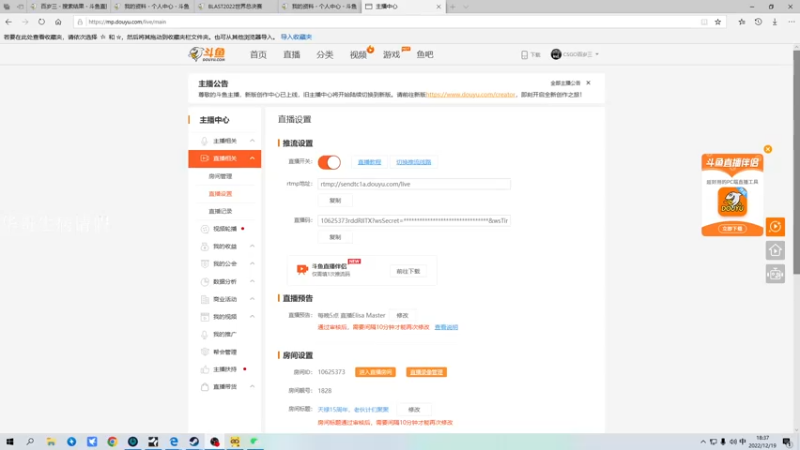This screenshot has height=450, width=800.
Task: Select 直播记录 in sidebar
Action: click(x=220, y=211)
